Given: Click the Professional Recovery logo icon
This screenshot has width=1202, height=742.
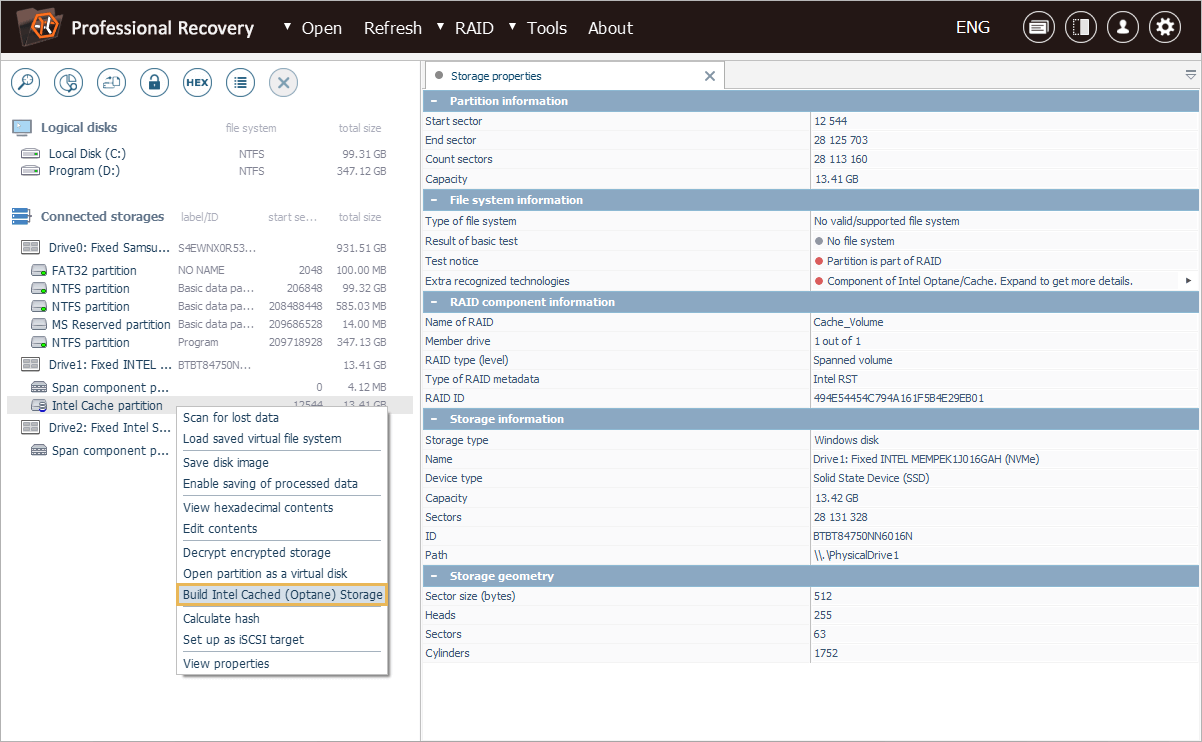Looking at the screenshot, I should pyautogui.click(x=40, y=27).
